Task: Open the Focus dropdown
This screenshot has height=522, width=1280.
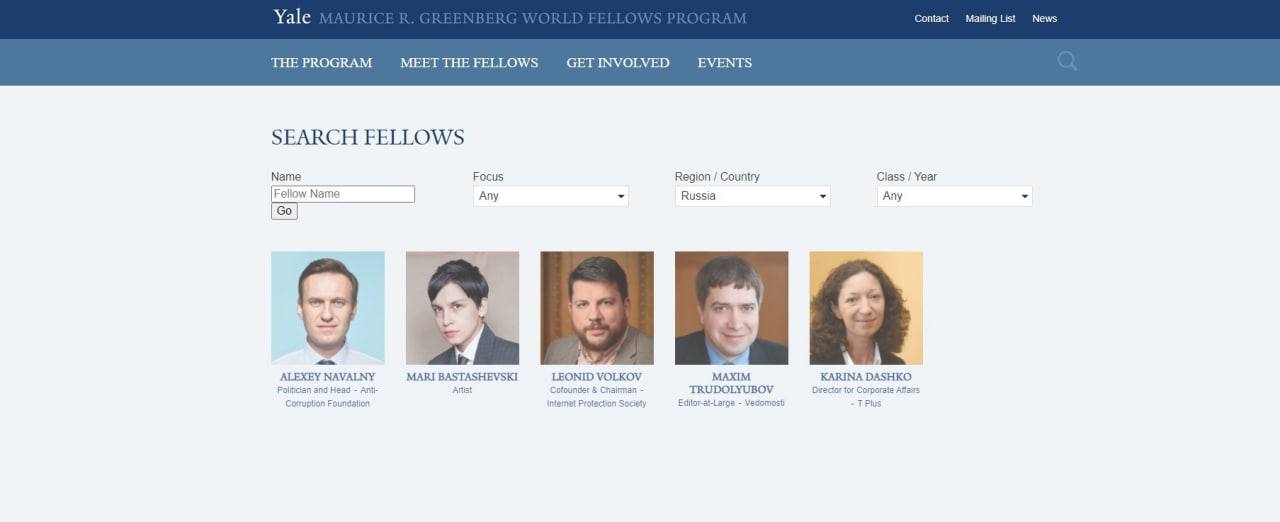Action: (550, 196)
